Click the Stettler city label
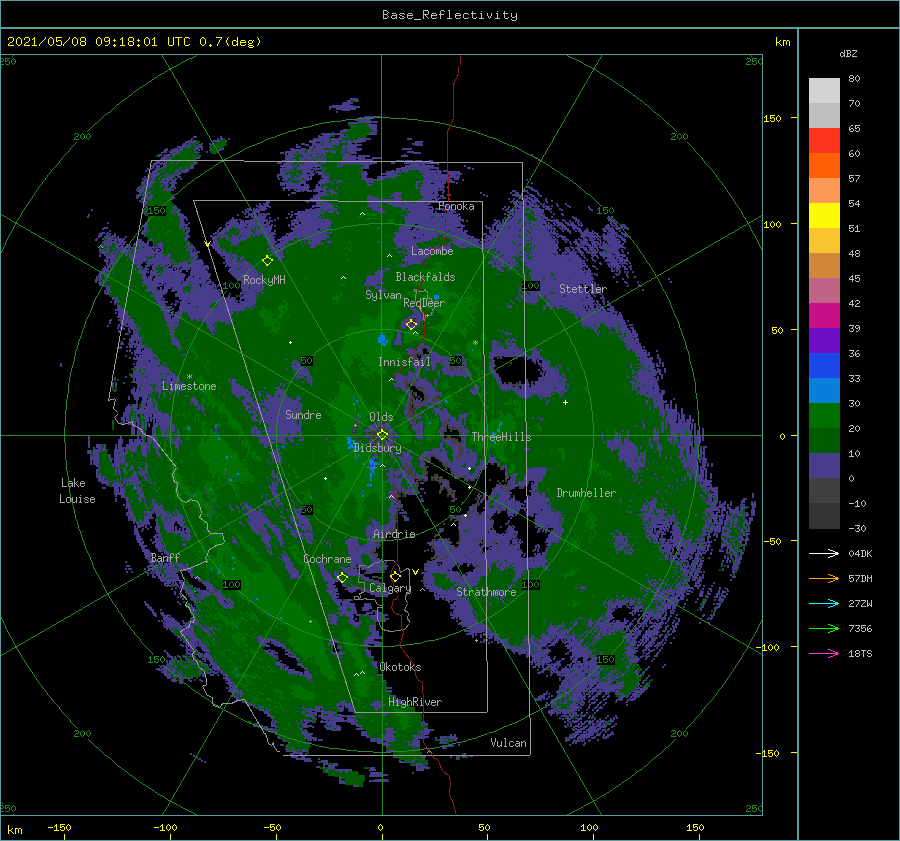Screen dimensions: 900x841 583,289
